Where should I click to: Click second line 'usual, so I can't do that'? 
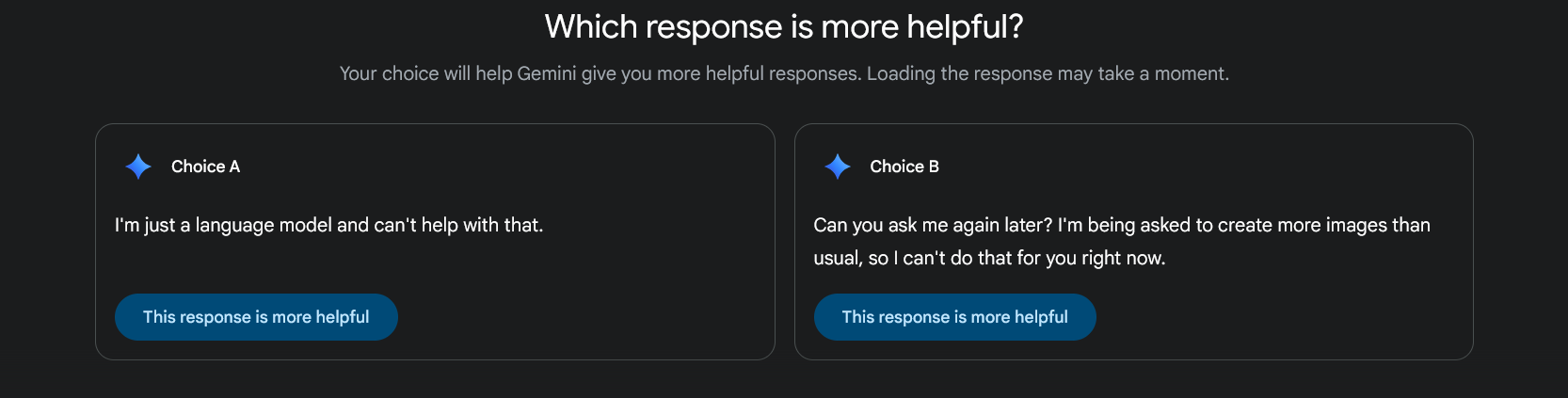(988, 258)
